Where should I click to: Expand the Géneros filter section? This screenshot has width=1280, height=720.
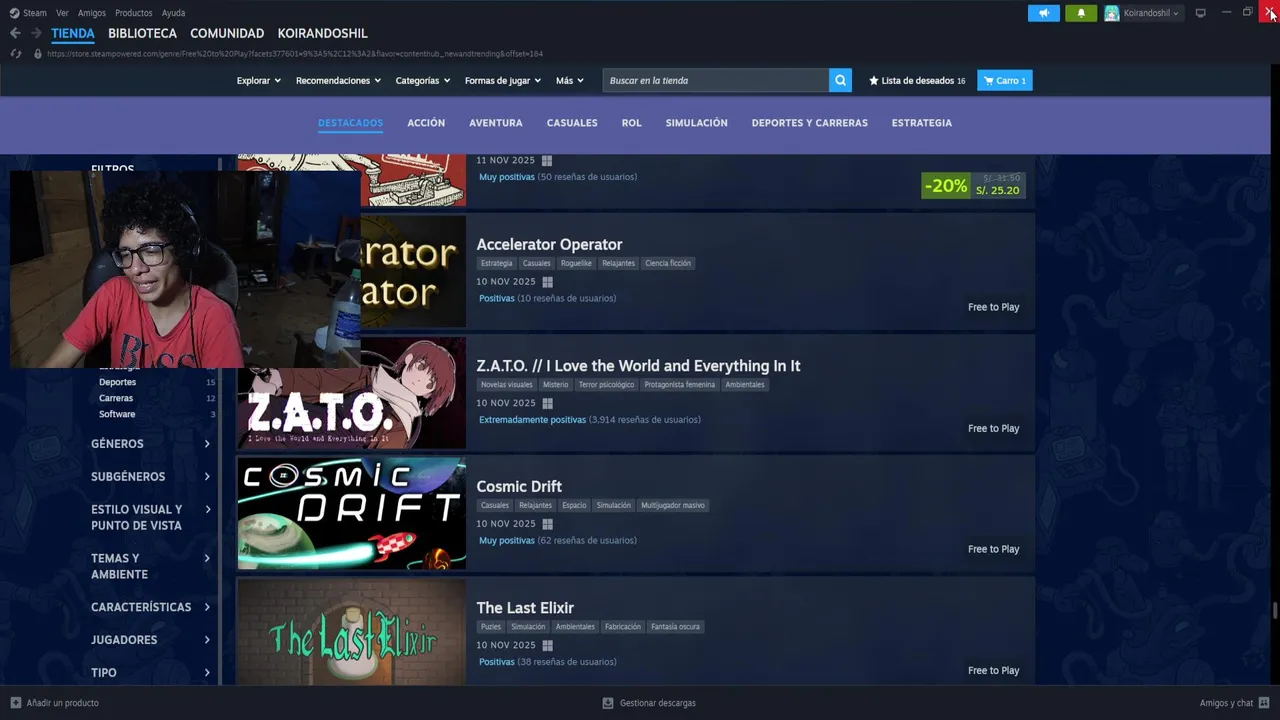[151, 444]
